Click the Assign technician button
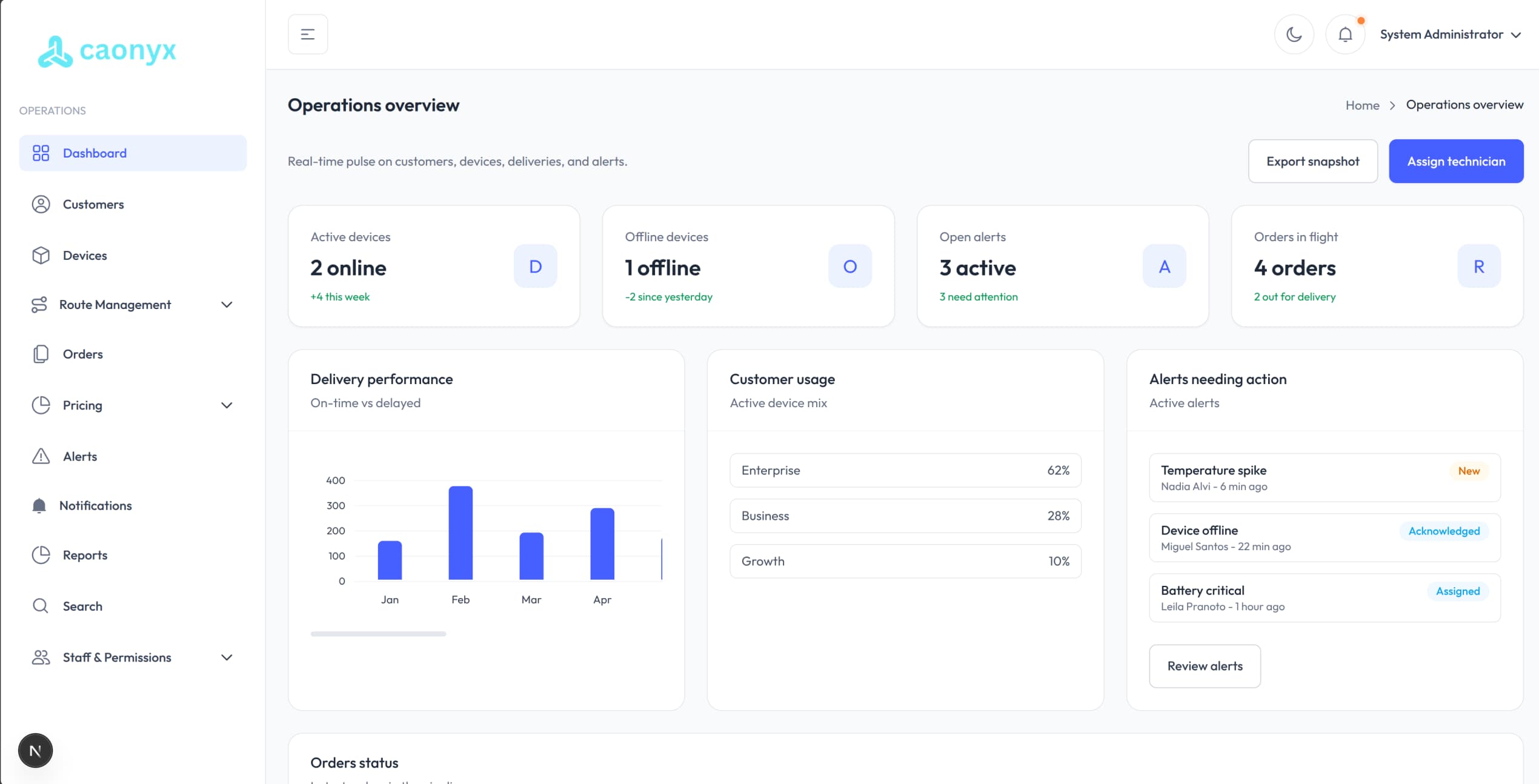The height and width of the screenshot is (784, 1539). (1456, 161)
